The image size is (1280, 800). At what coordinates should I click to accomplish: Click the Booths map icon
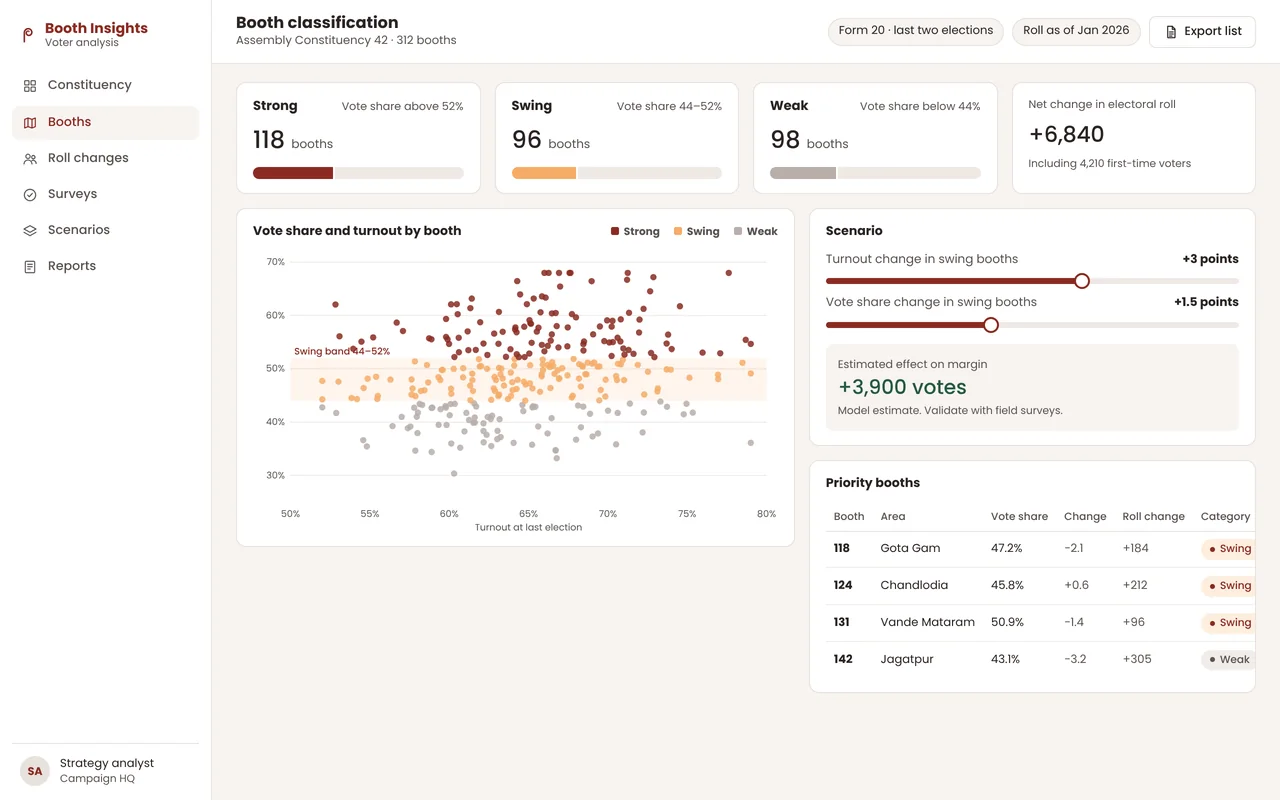point(30,122)
